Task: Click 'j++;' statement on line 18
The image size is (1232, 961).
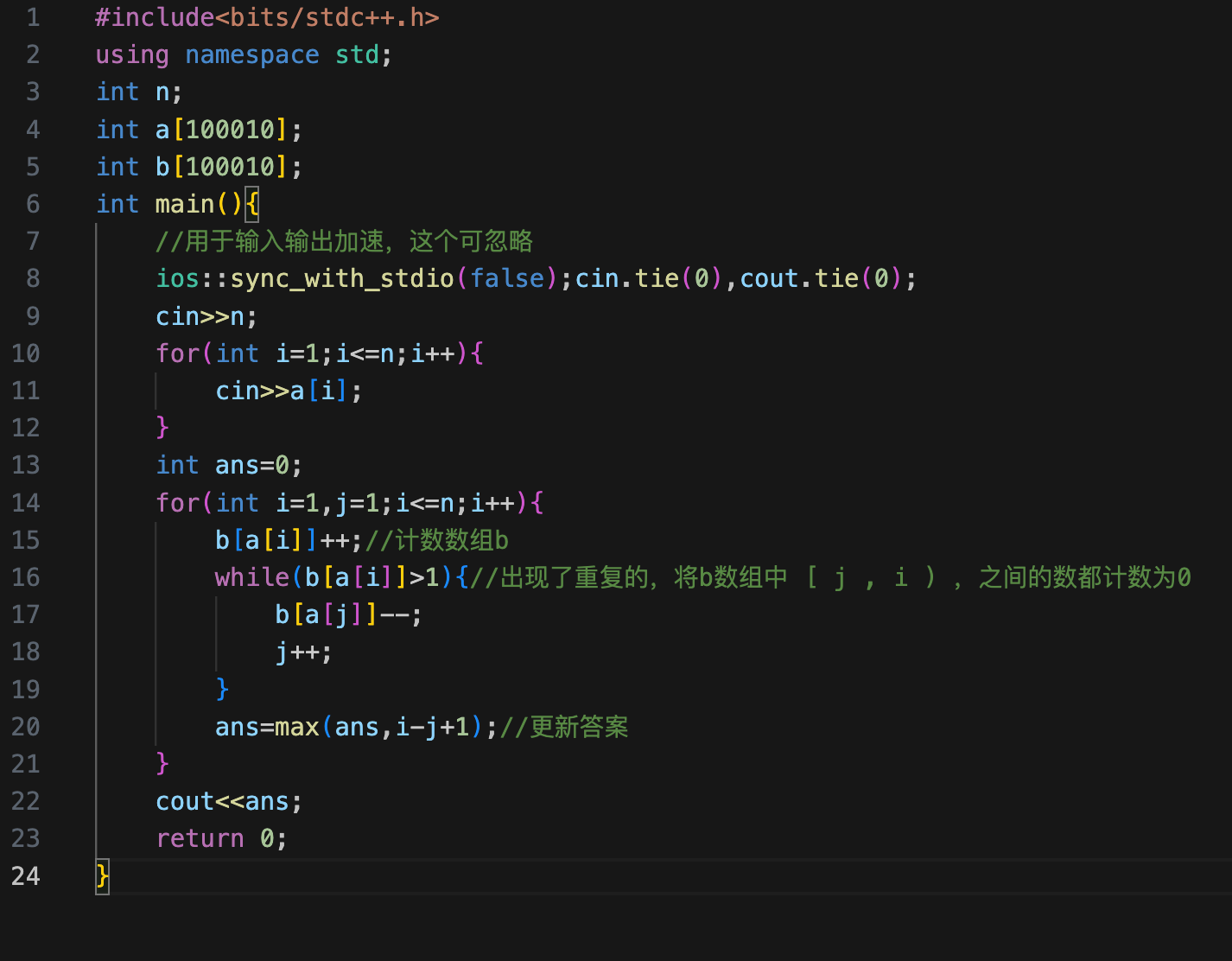Action: tap(304, 652)
